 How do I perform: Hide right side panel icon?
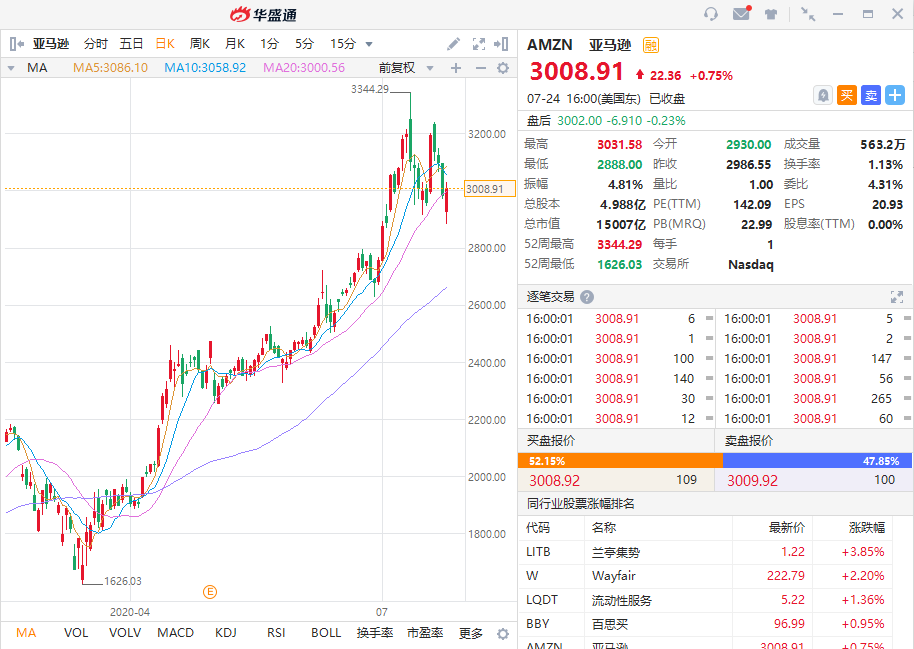(501, 44)
